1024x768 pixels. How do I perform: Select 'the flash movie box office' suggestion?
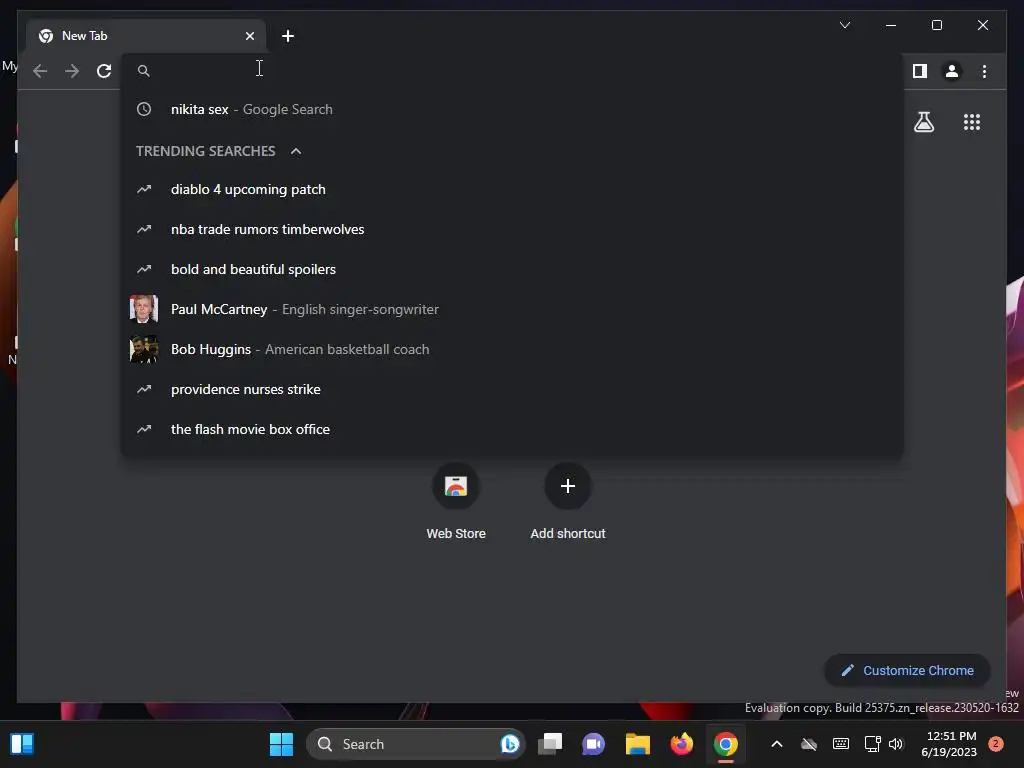(x=512, y=429)
